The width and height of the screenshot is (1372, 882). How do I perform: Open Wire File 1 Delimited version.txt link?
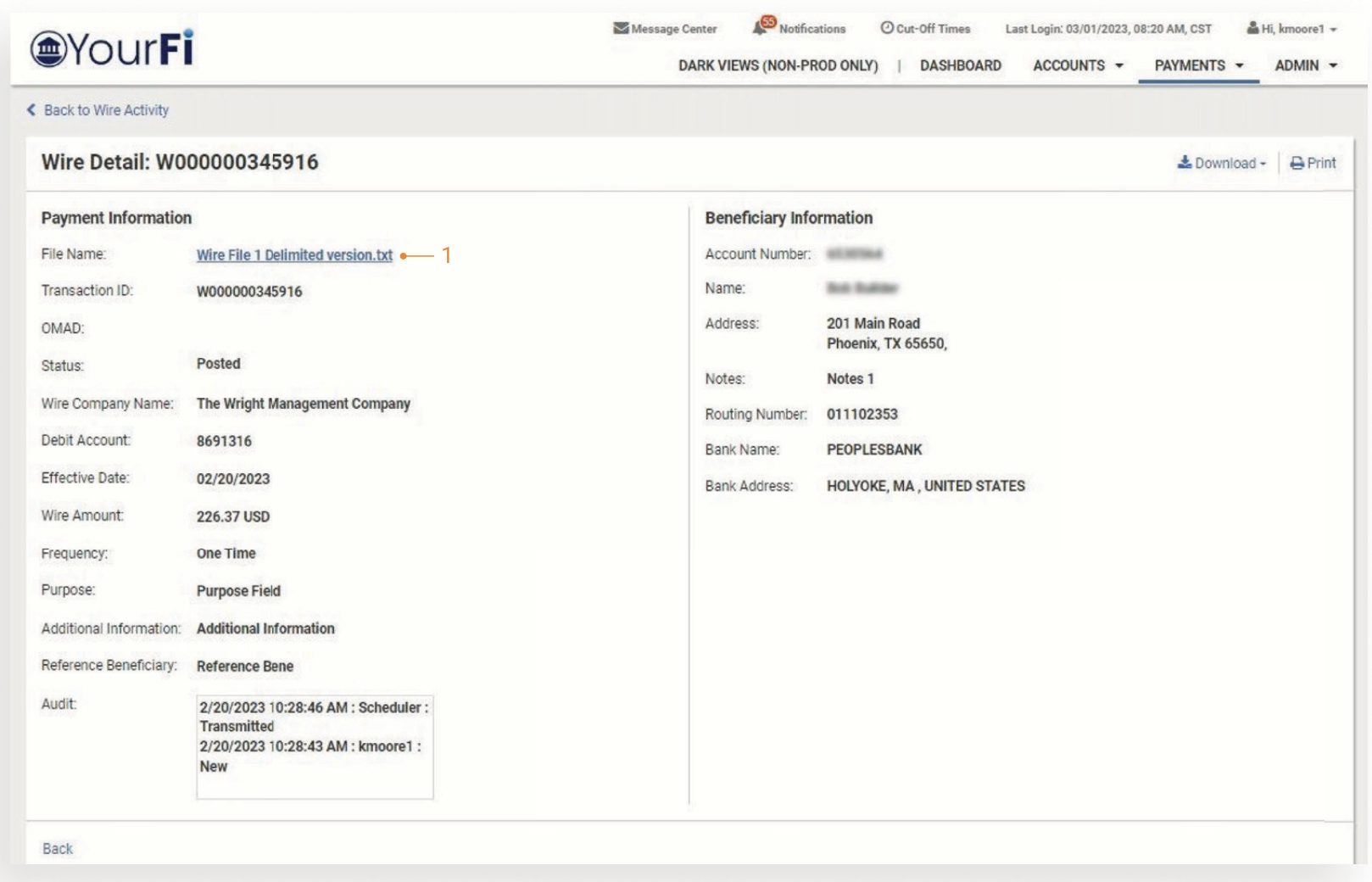[294, 255]
